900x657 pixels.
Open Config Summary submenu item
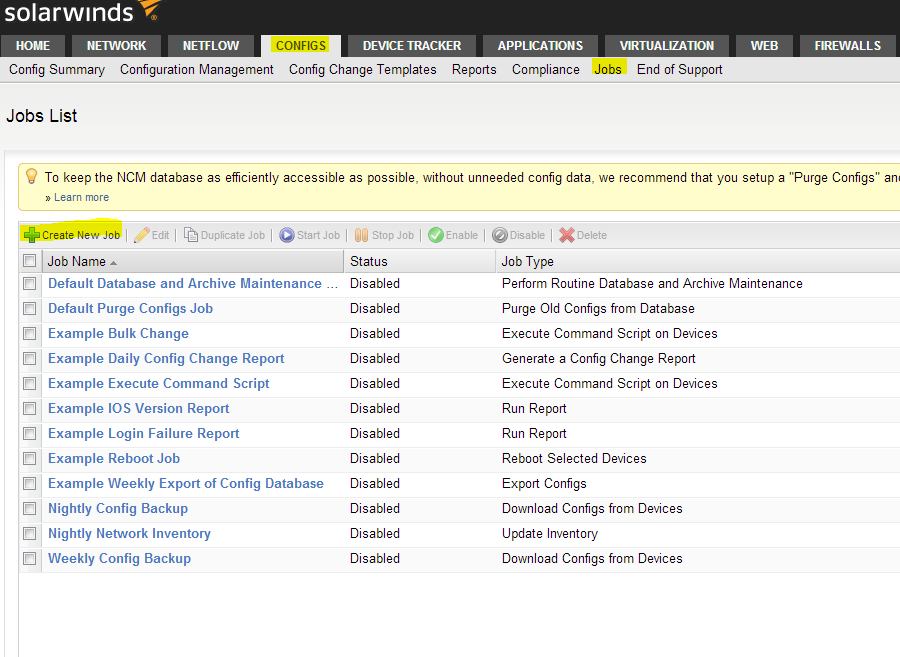point(57,69)
